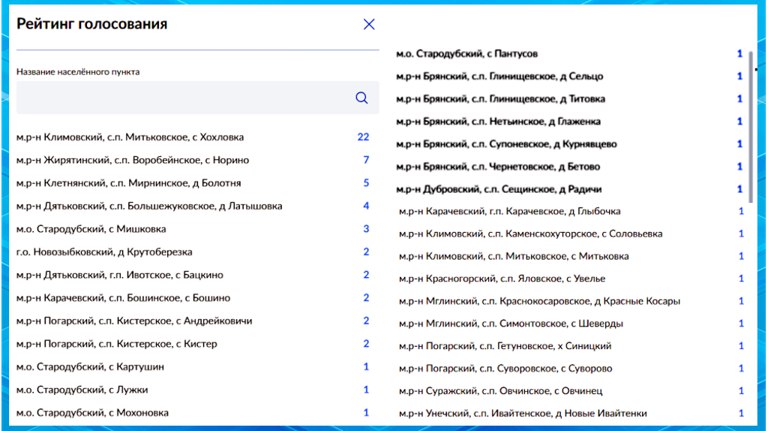Select row ending 'с Овчинец'

tap(572, 391)
